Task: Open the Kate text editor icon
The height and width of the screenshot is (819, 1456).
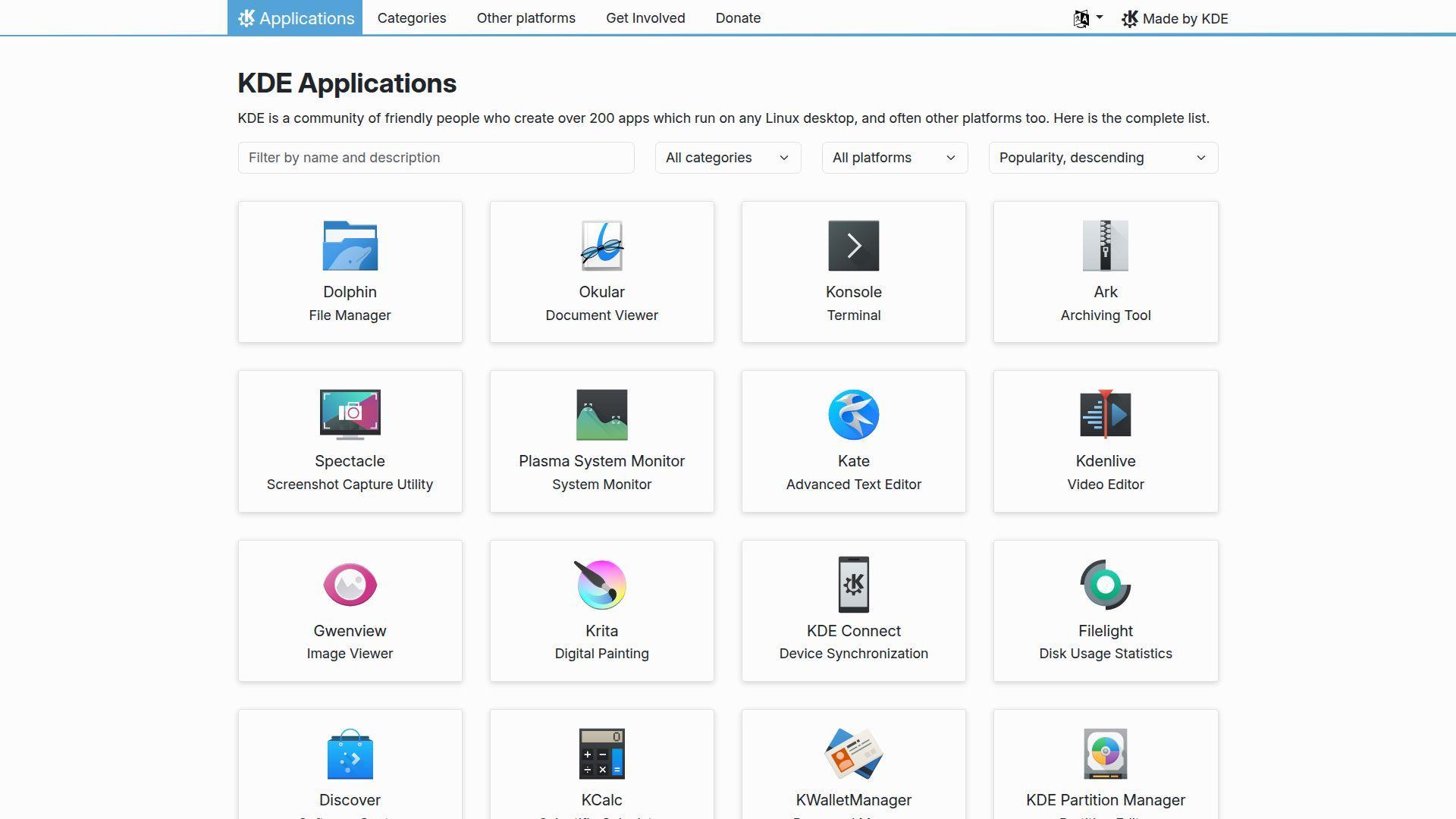Action: click(853, 415)
